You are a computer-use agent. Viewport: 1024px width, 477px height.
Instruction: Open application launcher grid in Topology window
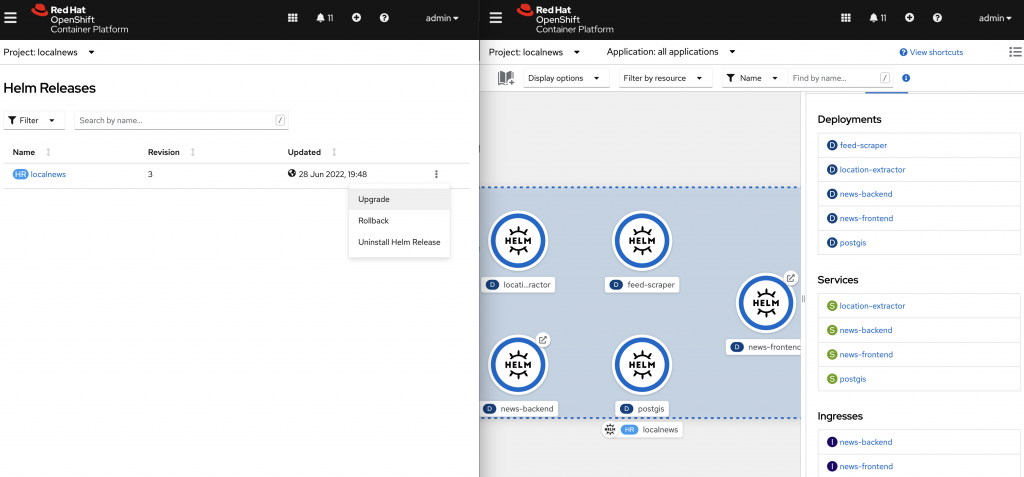coord(846,18)
